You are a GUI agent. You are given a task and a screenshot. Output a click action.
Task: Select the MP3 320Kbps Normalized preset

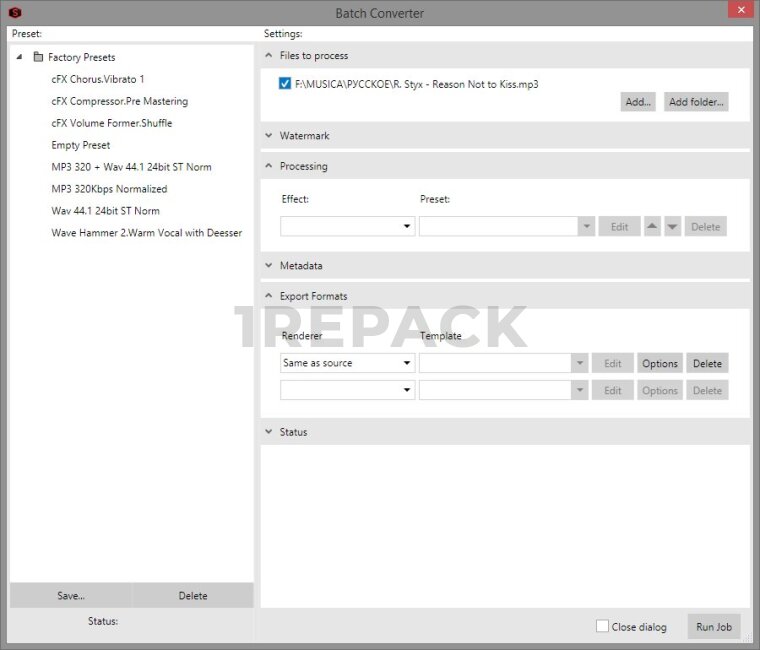click(x=109, y=189)
